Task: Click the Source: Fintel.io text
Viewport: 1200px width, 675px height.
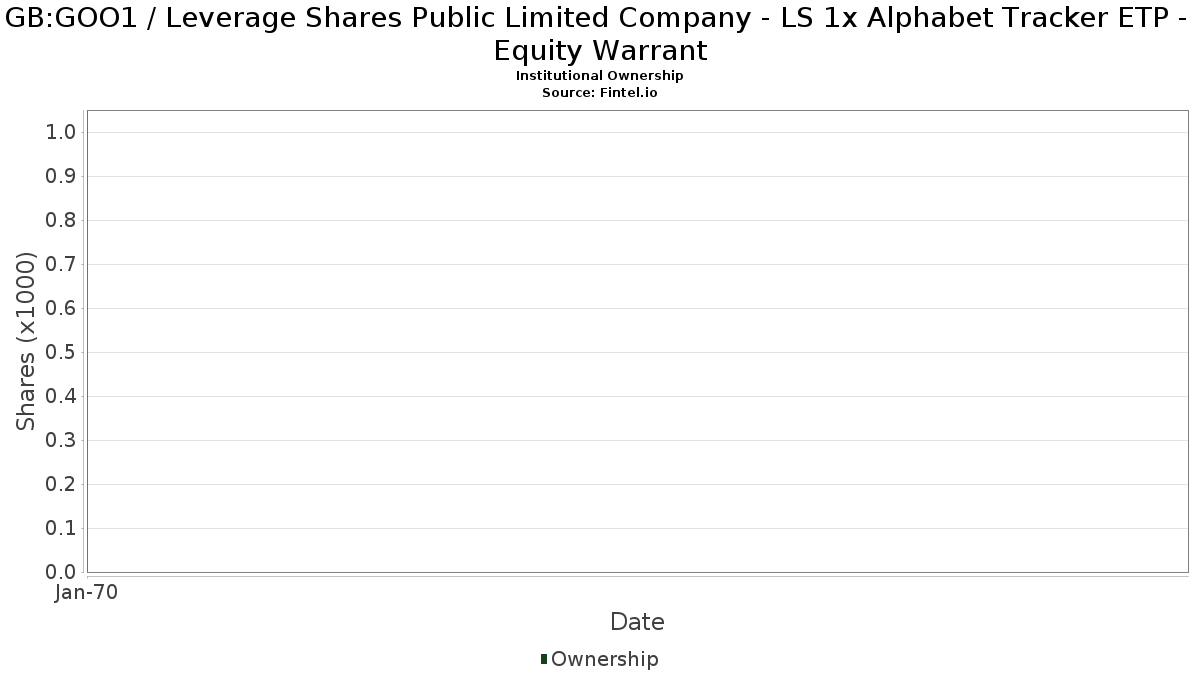Action: coord(599,92)
